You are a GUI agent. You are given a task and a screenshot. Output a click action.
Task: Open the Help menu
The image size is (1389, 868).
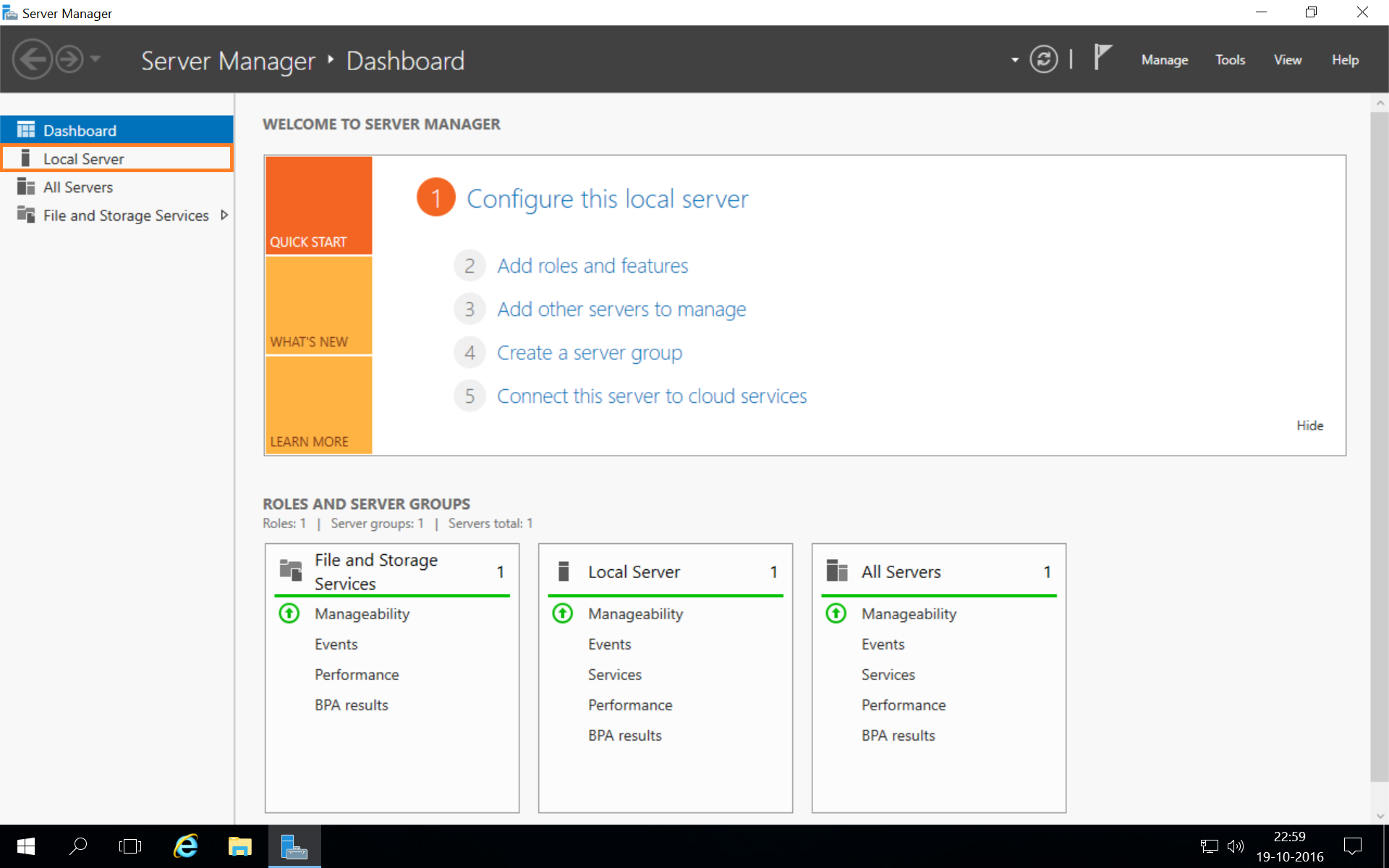pyautogui.click(x=1345, y=60)
